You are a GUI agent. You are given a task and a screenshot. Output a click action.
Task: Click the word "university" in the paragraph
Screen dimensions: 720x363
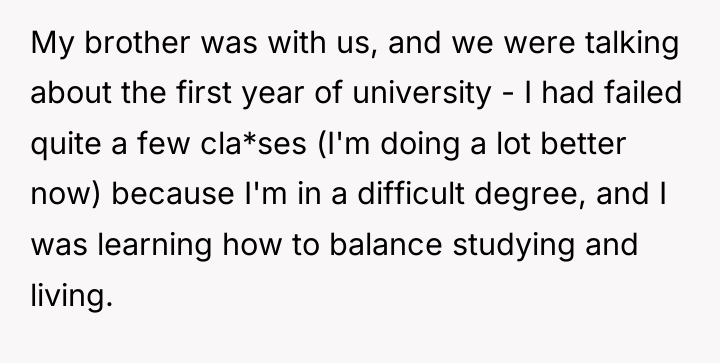422,93
